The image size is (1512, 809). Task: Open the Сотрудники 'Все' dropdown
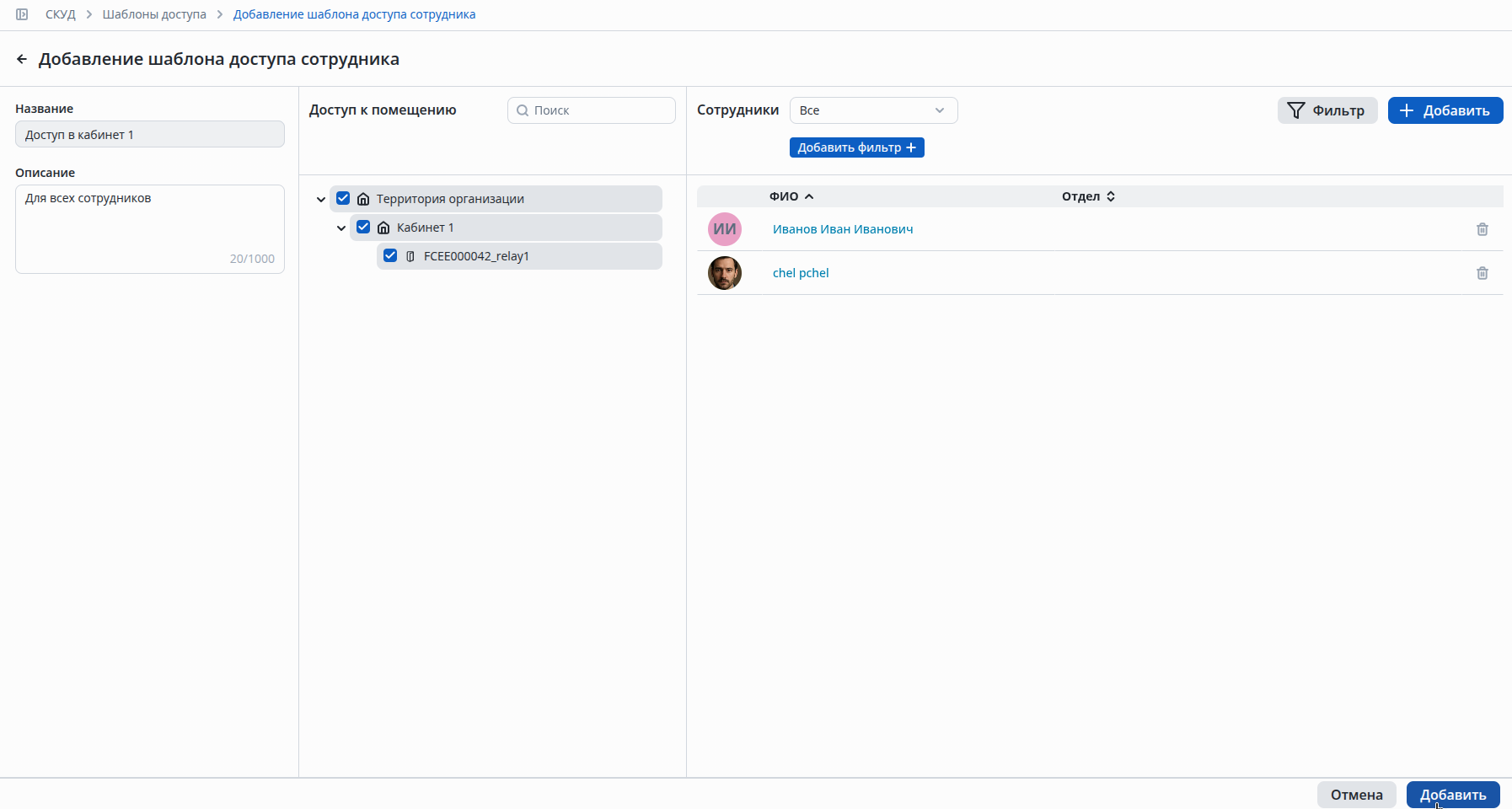tap(873, 110)
